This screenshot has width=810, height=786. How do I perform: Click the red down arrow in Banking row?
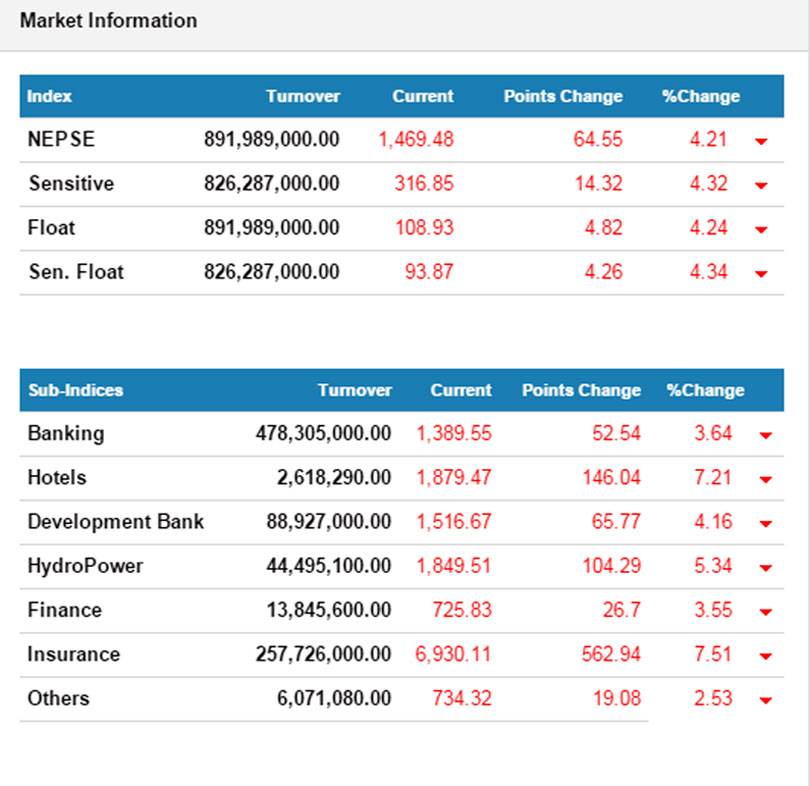pos(766,435)
